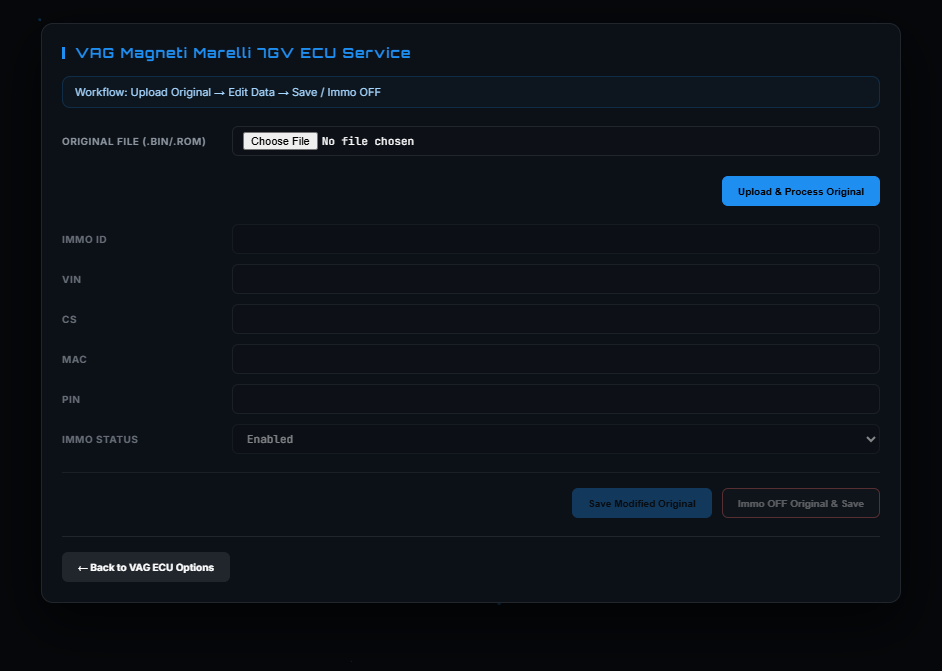Click the MAC field label
The height and width of the screenshot is (671, 942).
(x=74, y=359)
